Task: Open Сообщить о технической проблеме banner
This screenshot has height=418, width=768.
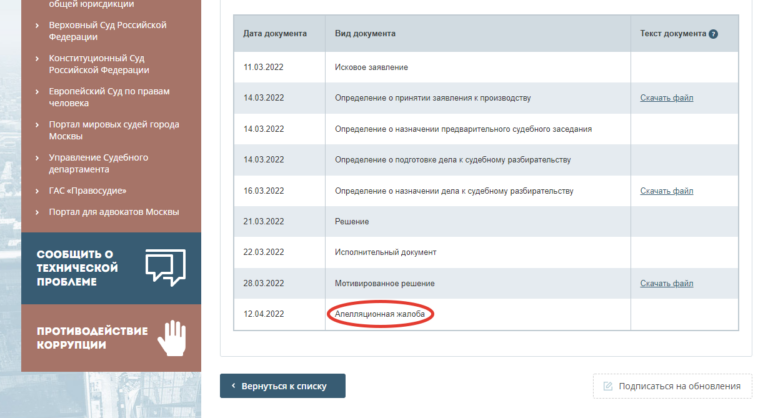Action: pos(111,268)
